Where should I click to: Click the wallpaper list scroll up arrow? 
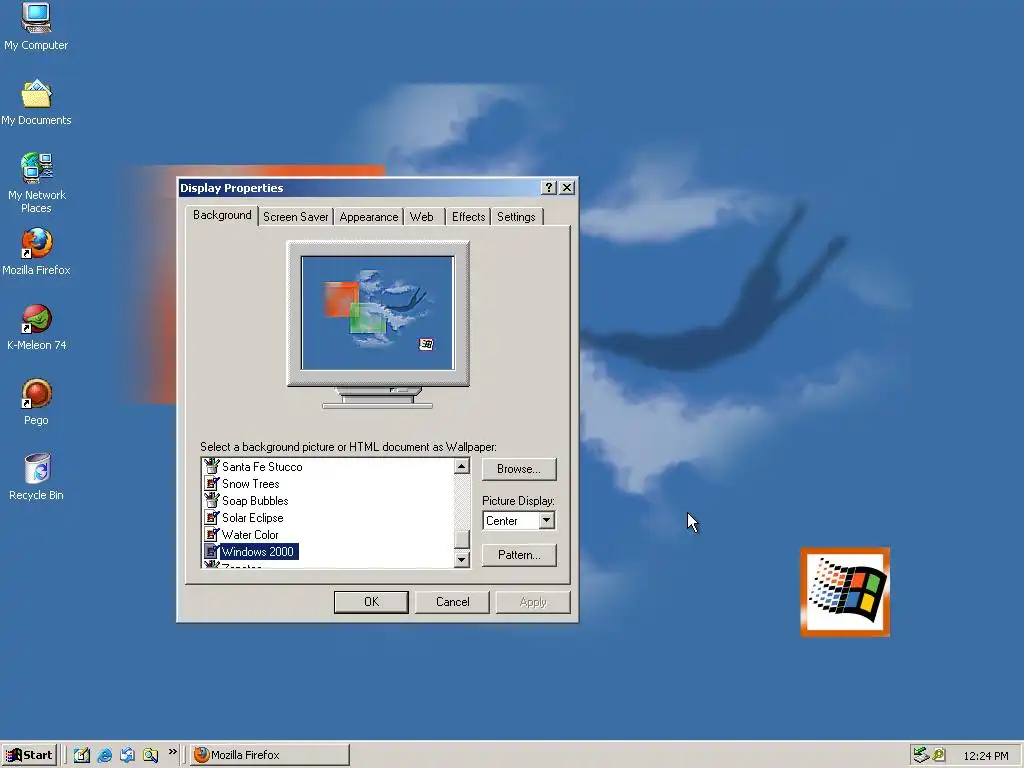click(x=462, y=466)
